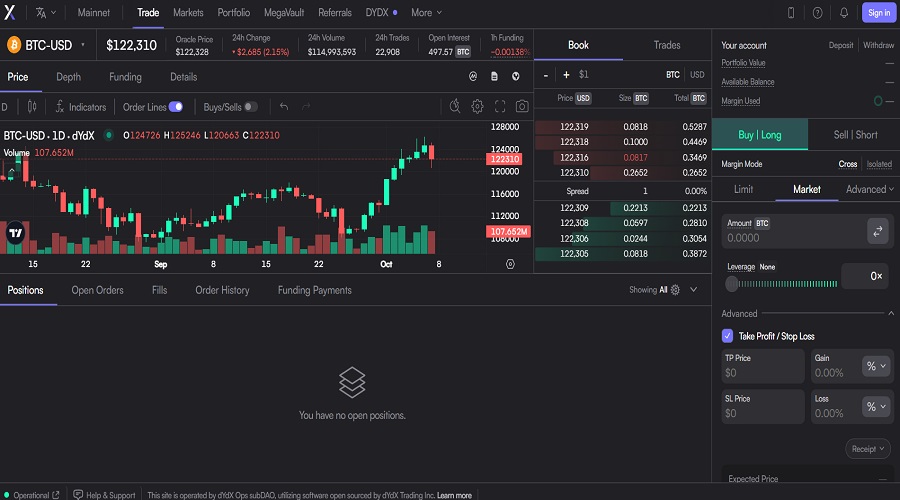Click the TP Price field

(763, 366)
